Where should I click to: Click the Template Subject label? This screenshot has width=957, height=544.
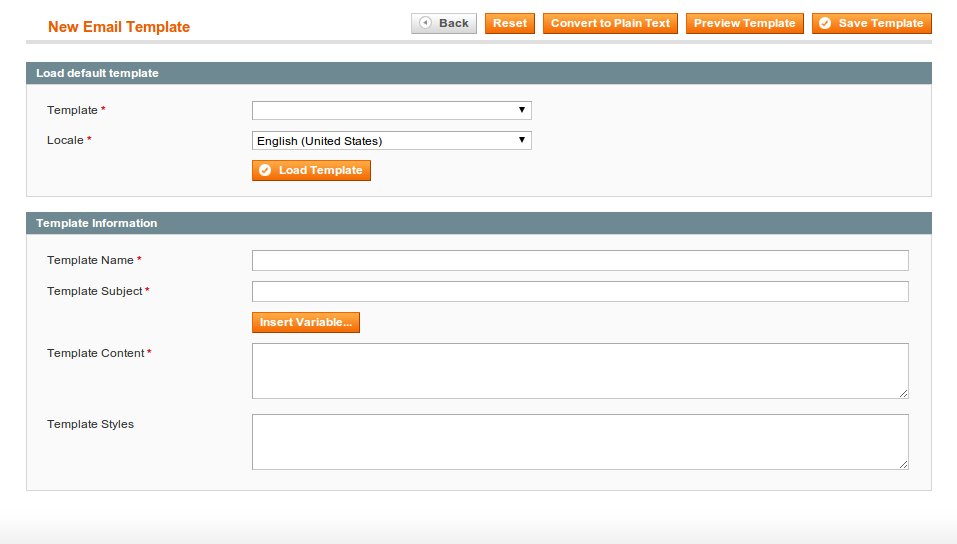click(x=95, y=291)
